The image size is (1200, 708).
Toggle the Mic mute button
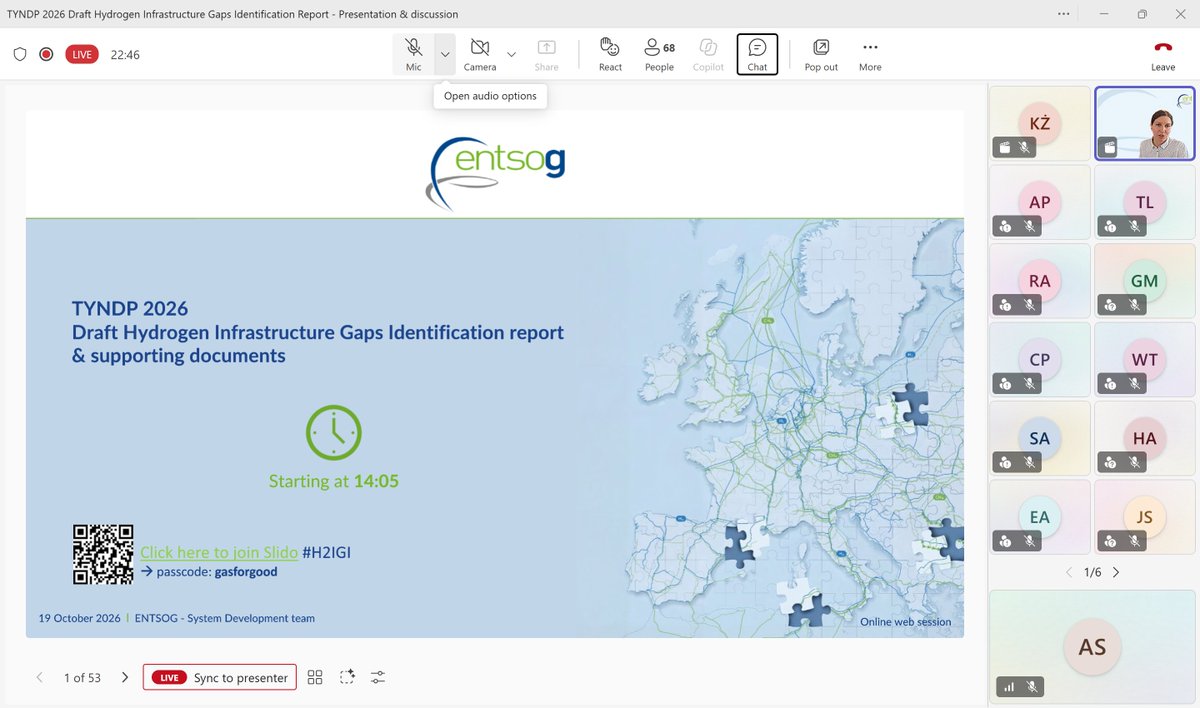pyautogui.click(x=413, y=54)
